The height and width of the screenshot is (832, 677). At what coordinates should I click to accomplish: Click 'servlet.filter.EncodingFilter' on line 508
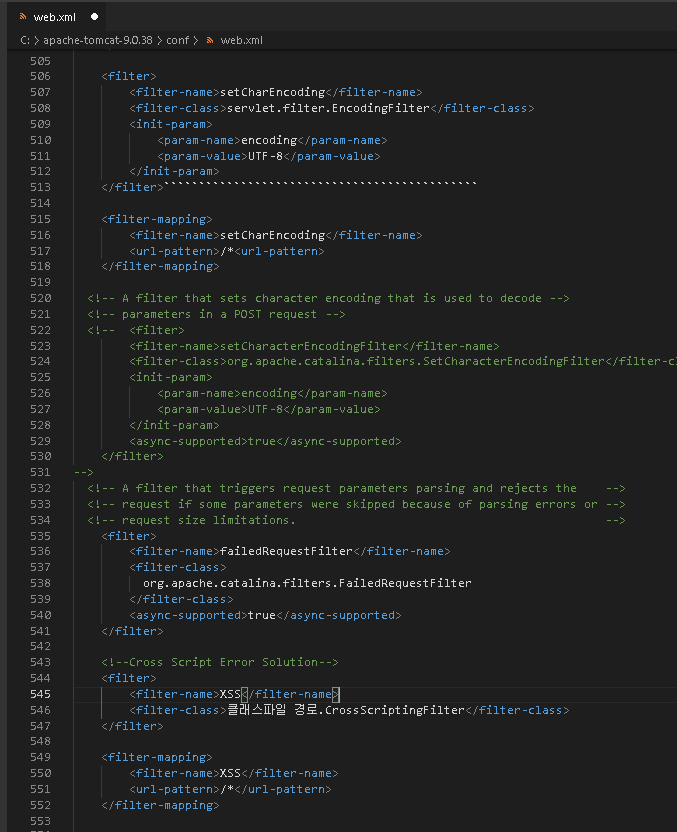tap(328, 108)
